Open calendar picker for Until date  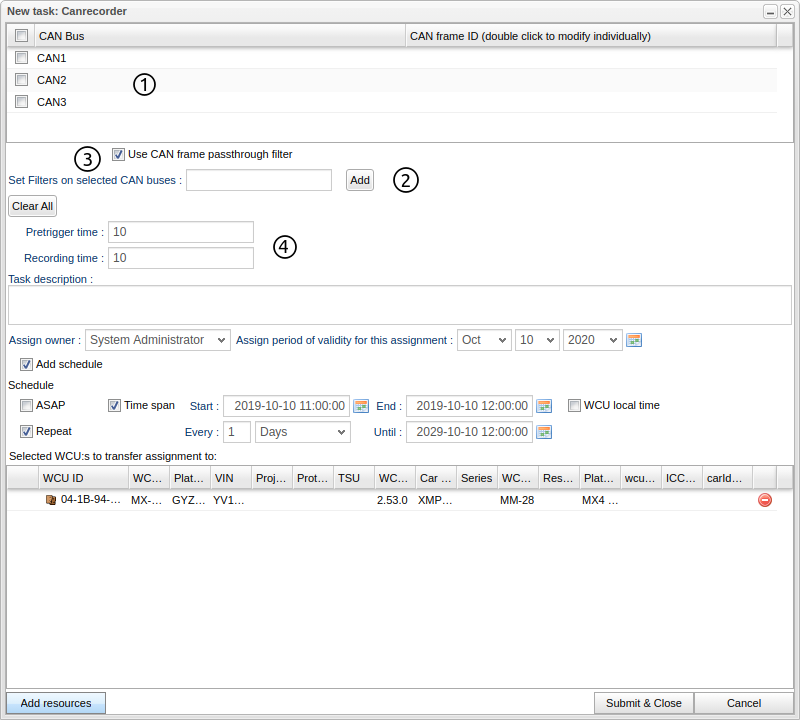pyautogui.click(x=544, y=432)
